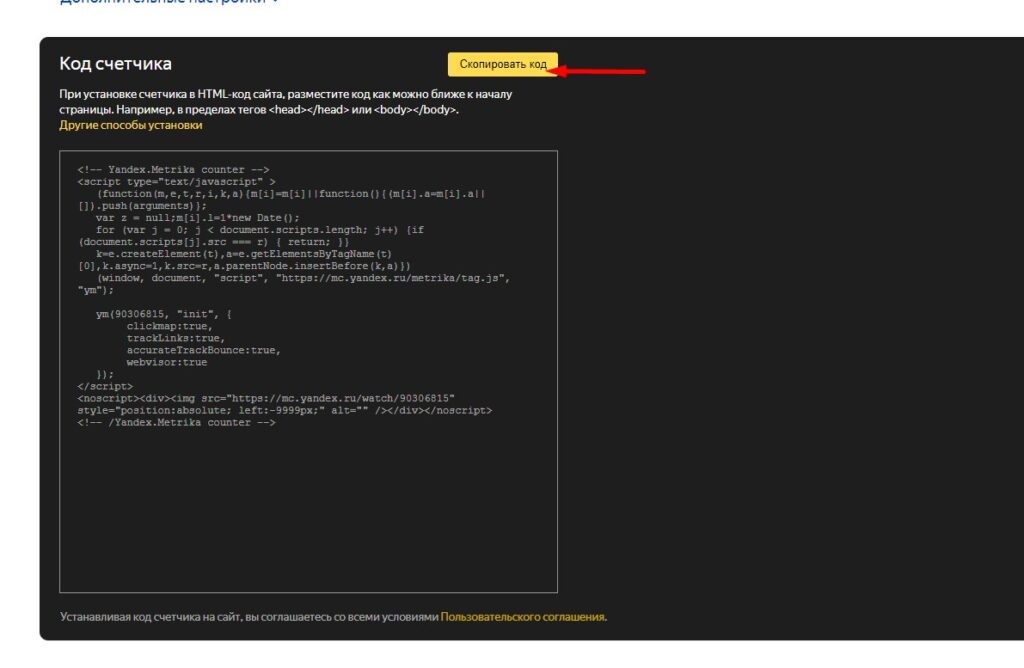Click the "<noscript>" image tag line
The width and height of the screenshot is (1024, 668).
coord(265,398)
